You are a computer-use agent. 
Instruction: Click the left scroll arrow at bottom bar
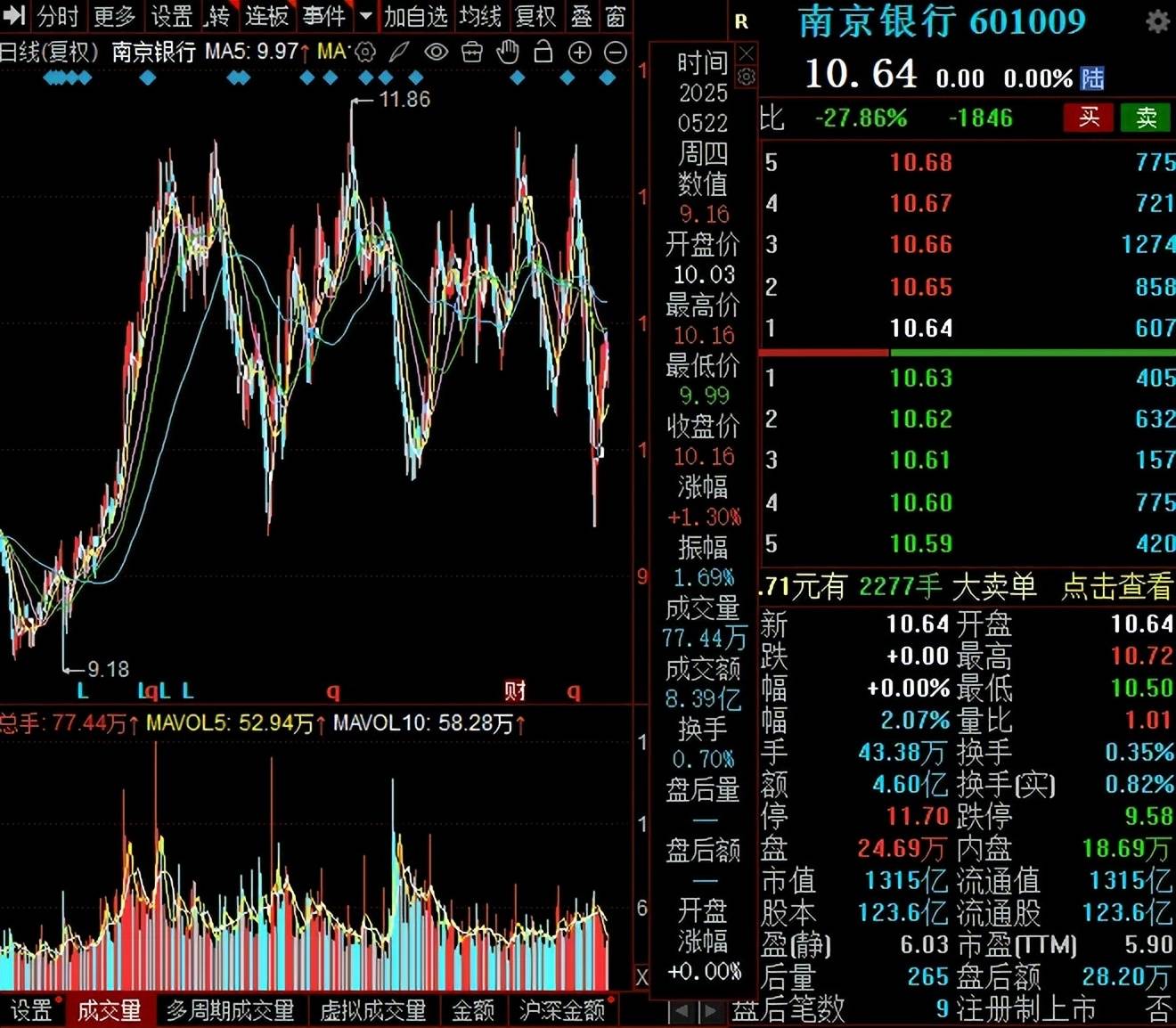click(x=682, y=1011)
